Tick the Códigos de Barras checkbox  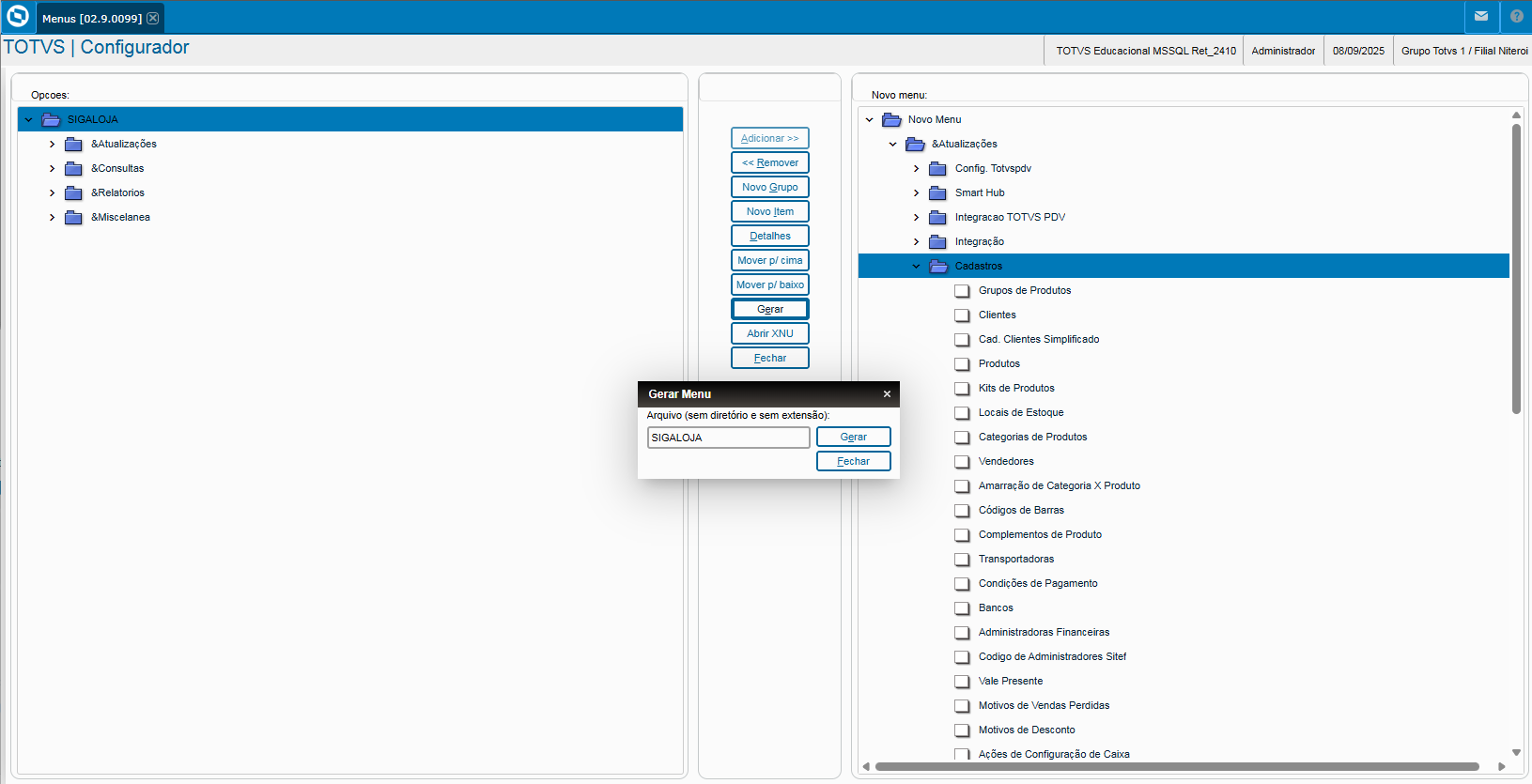962,511
